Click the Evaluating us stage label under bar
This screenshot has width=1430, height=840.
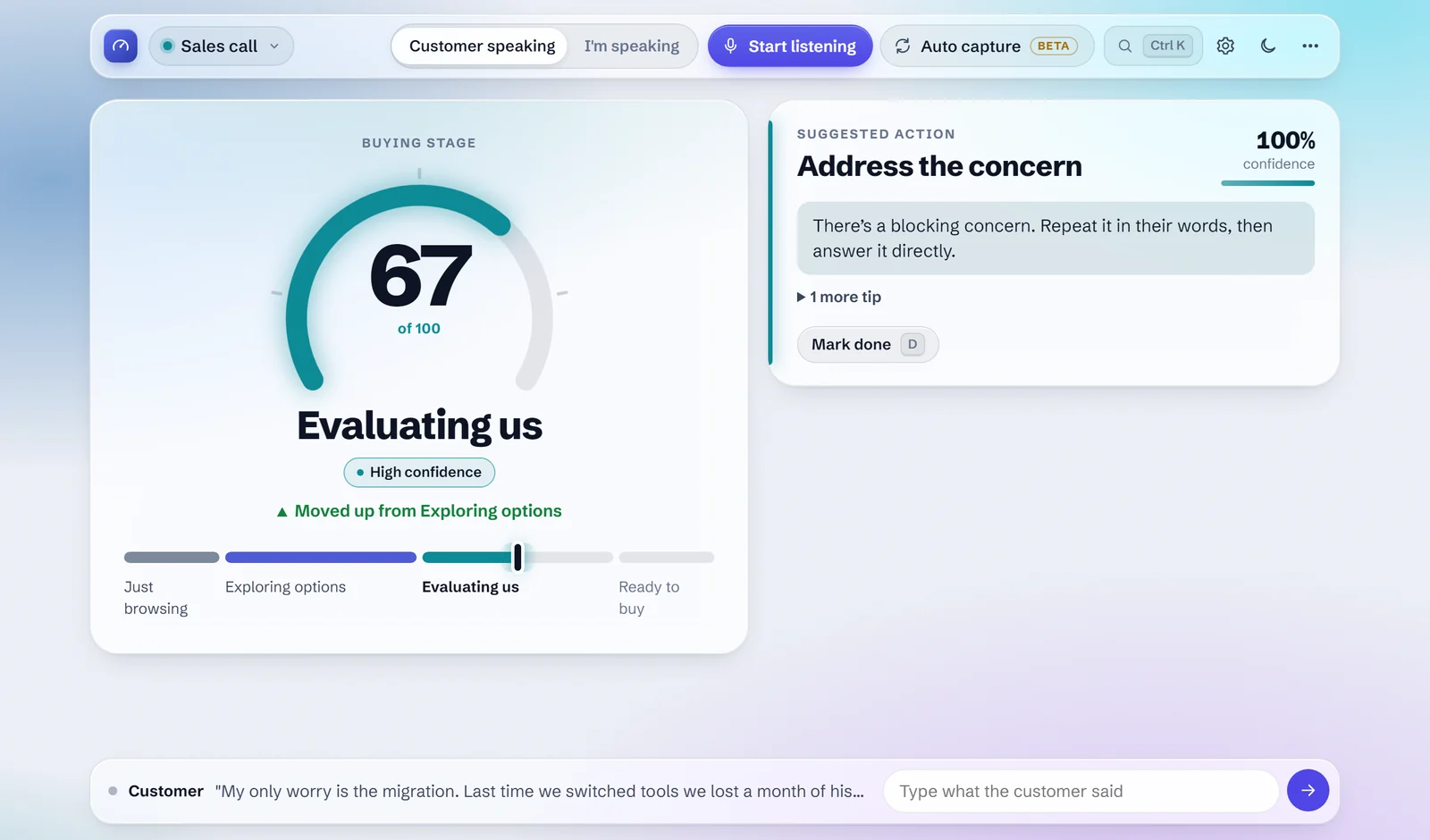tap(470, 587)
